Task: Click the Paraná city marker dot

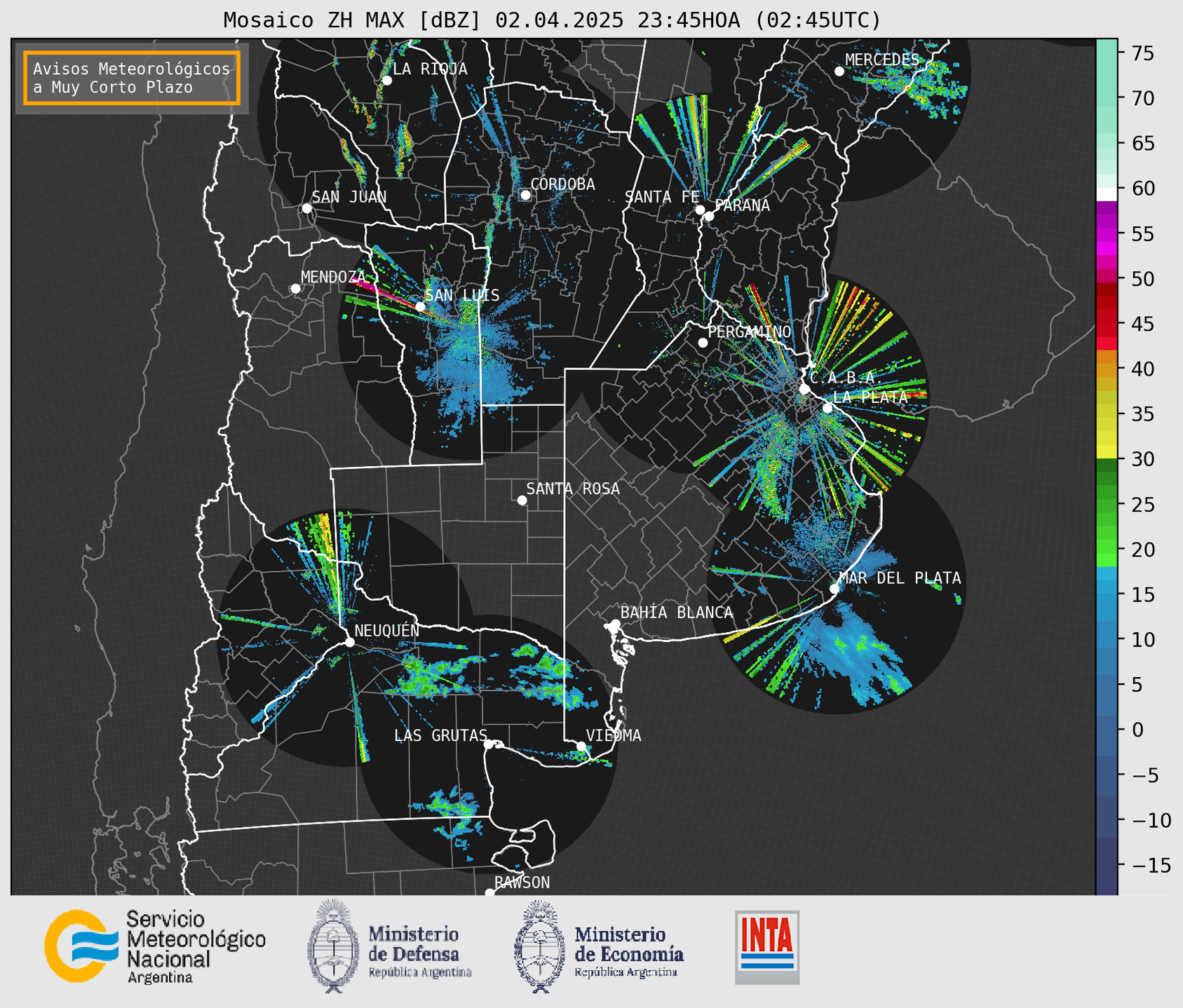Action: [x=709, y=216]
